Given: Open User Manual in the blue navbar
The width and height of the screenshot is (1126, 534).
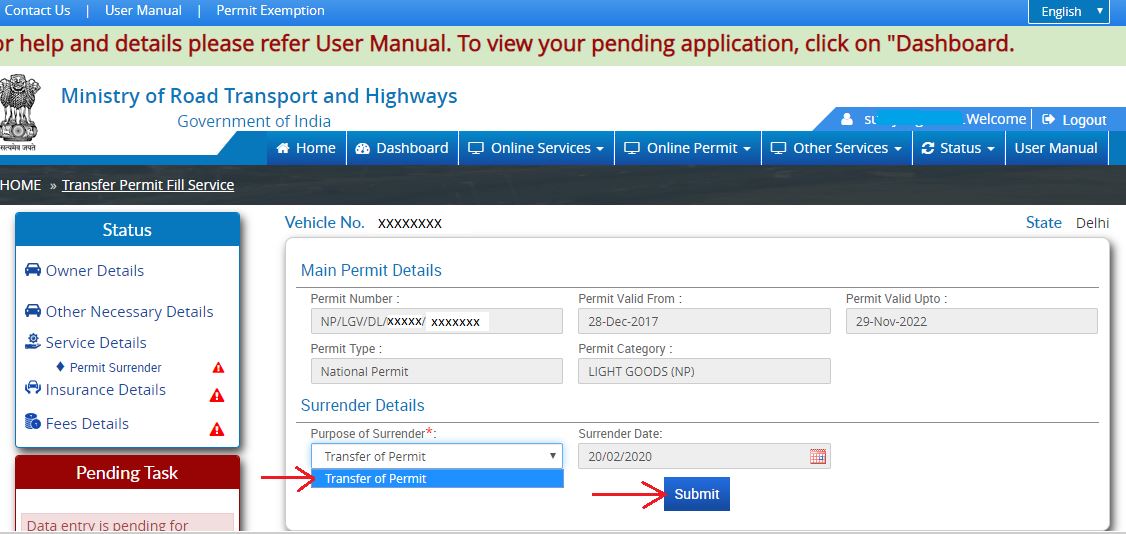Looking at the screenshot, I should tap(1056, 148).
